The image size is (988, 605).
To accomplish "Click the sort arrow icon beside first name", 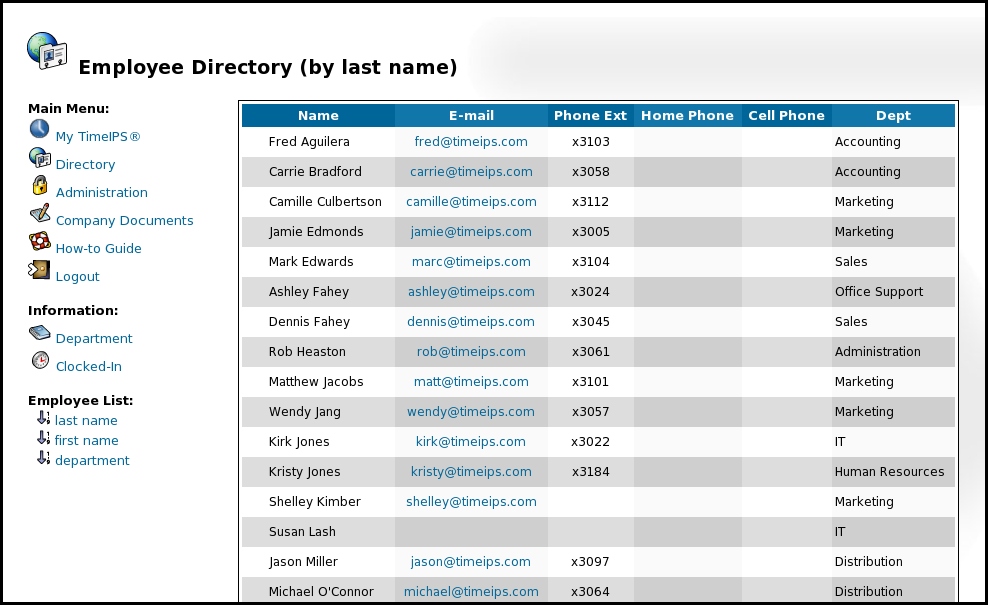I will (x=43, y=438).
